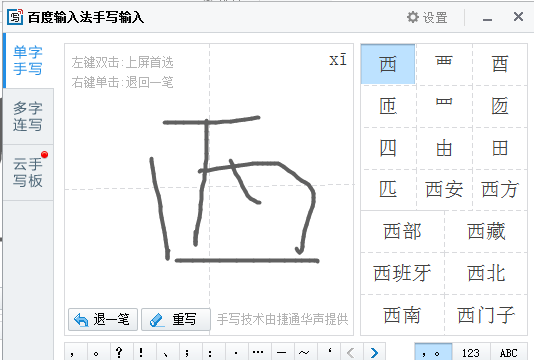Choose the highlighted candidate 西
The image size is (534, 360).
coord(388,64)
